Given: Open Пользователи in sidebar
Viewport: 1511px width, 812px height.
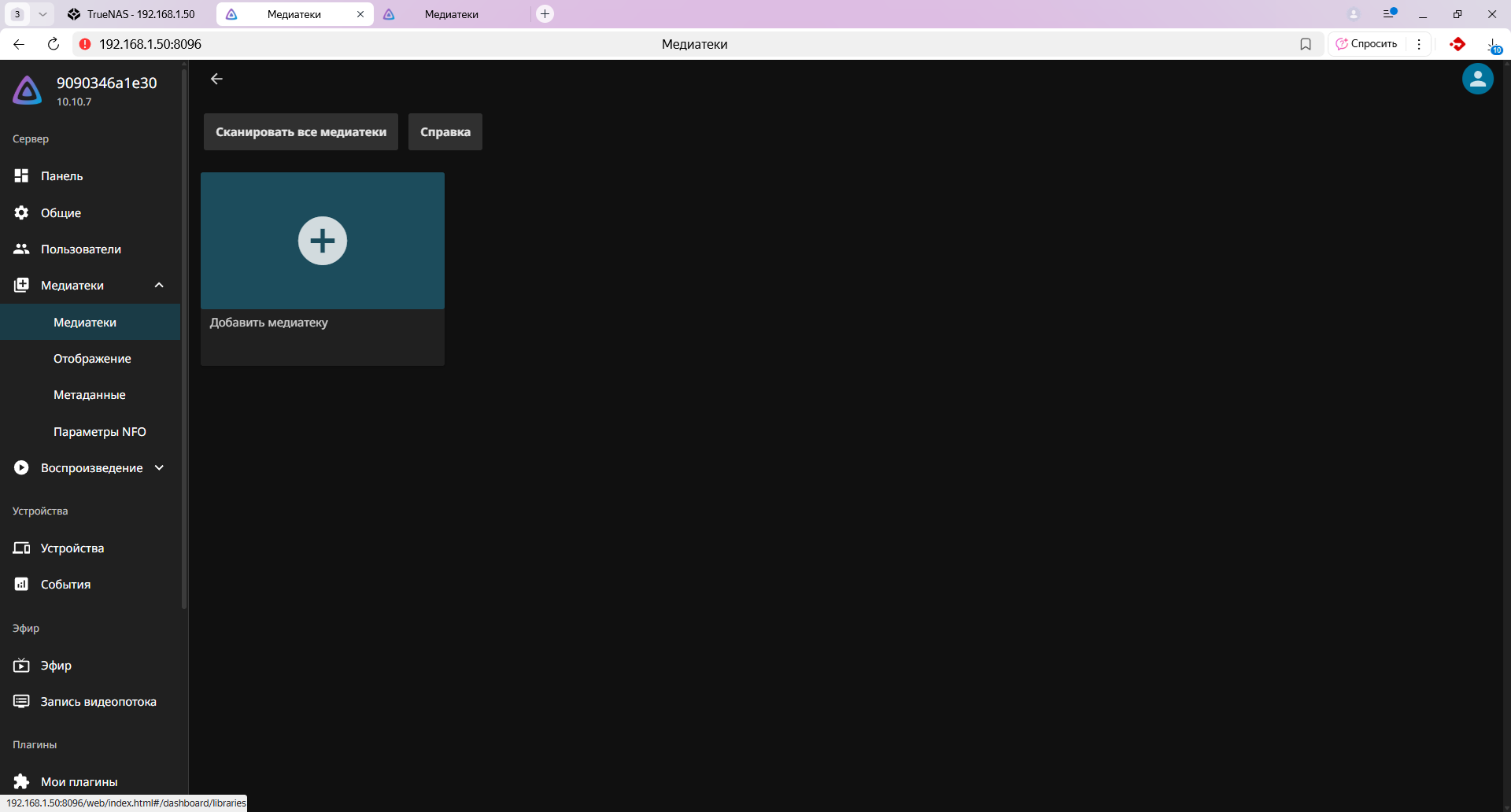Looking at the screenshot, I should [x=80, y=249].
